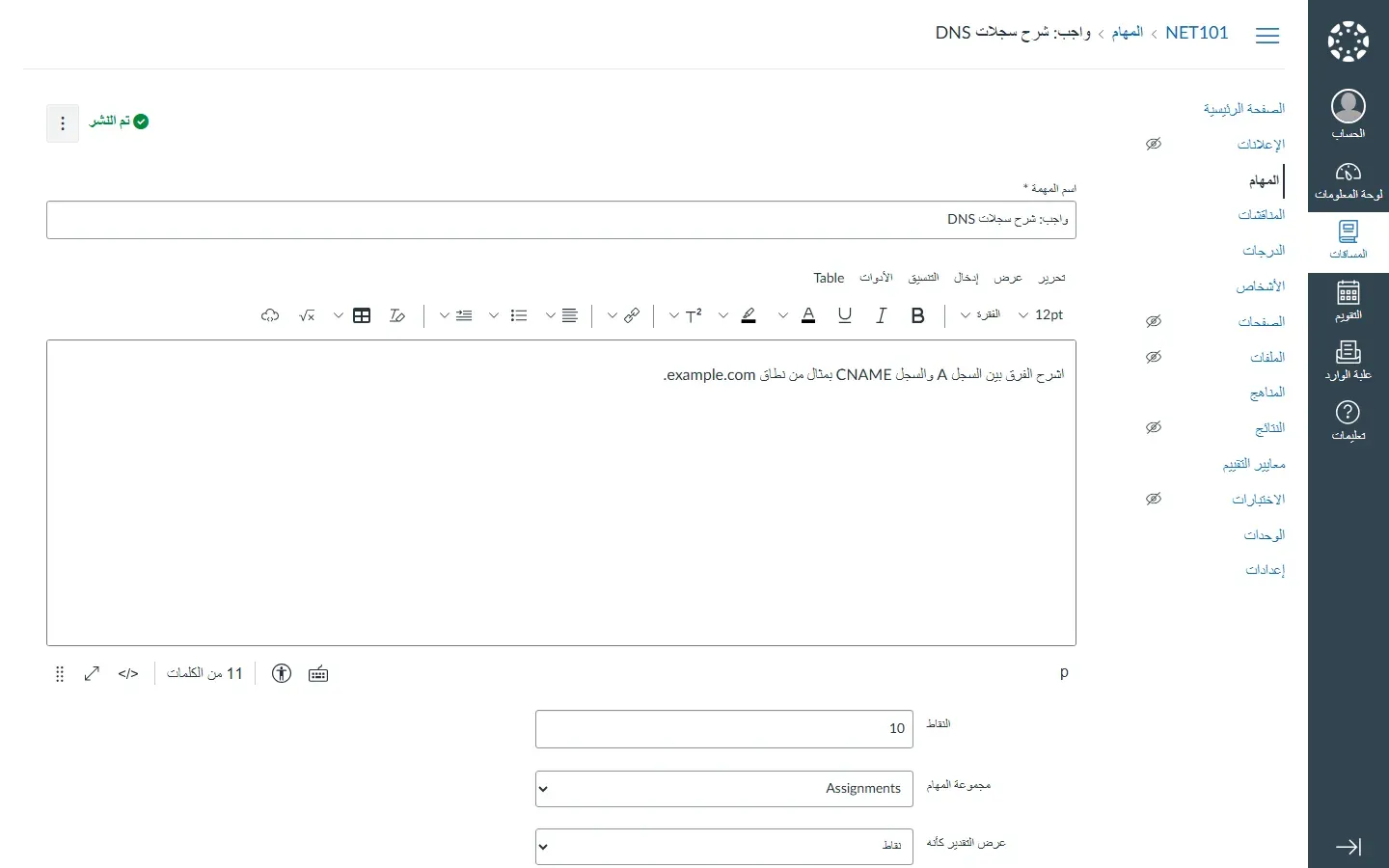Expand the text color options arrow
1389x868 pixels.
[x=783, y=315]
